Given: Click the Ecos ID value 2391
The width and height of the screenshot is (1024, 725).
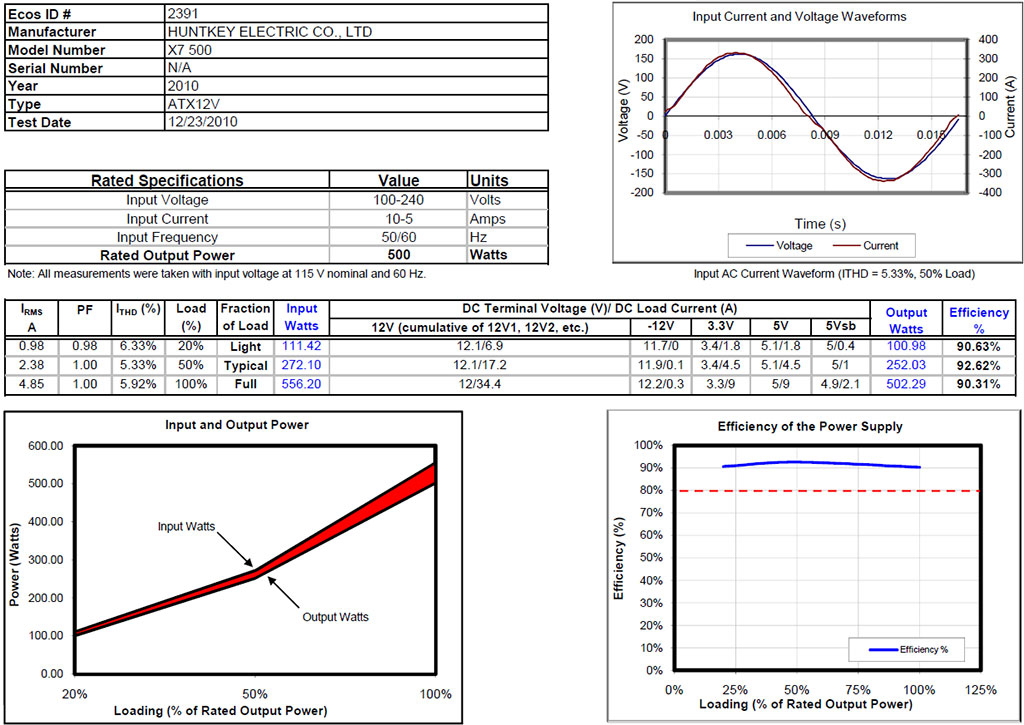Looking at the screenshot, I should pyautogui.click(x=183, y=13).
